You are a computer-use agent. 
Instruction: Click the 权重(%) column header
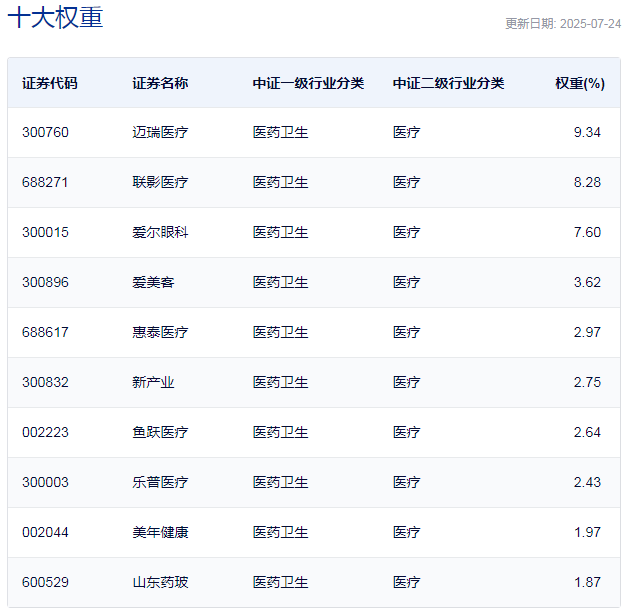point(580,83)
